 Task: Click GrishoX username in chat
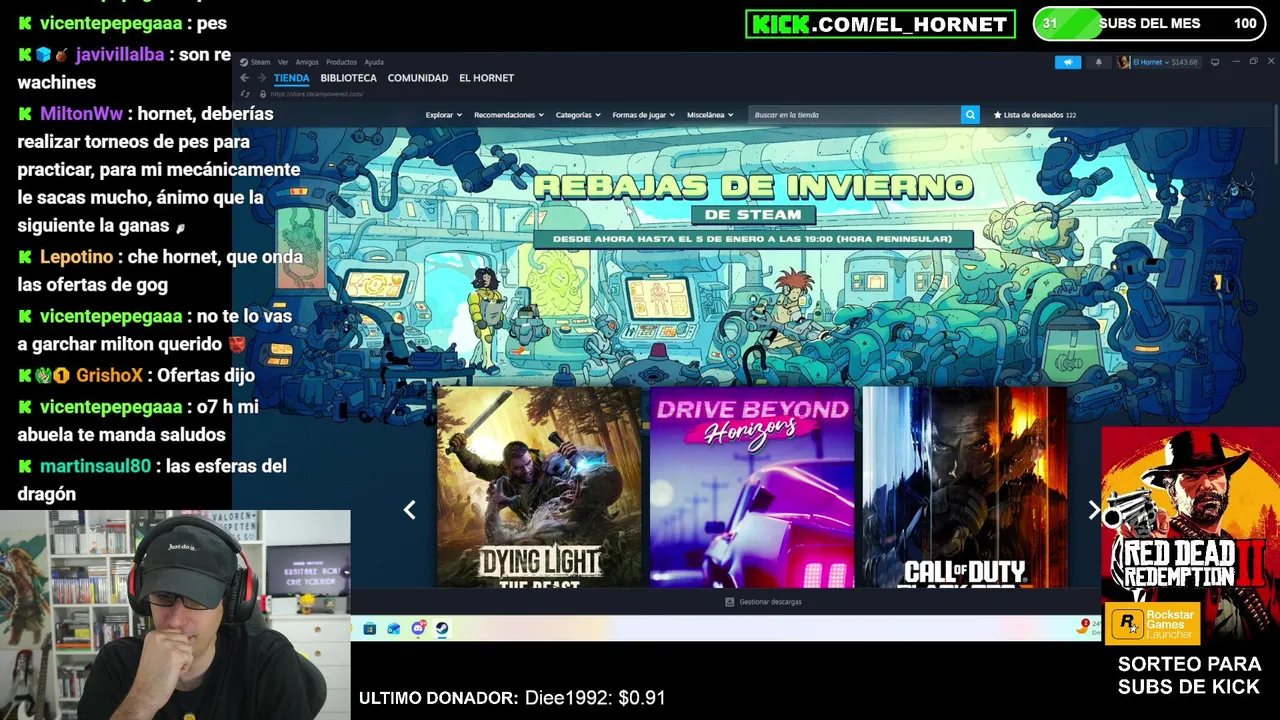coord(110,375)
